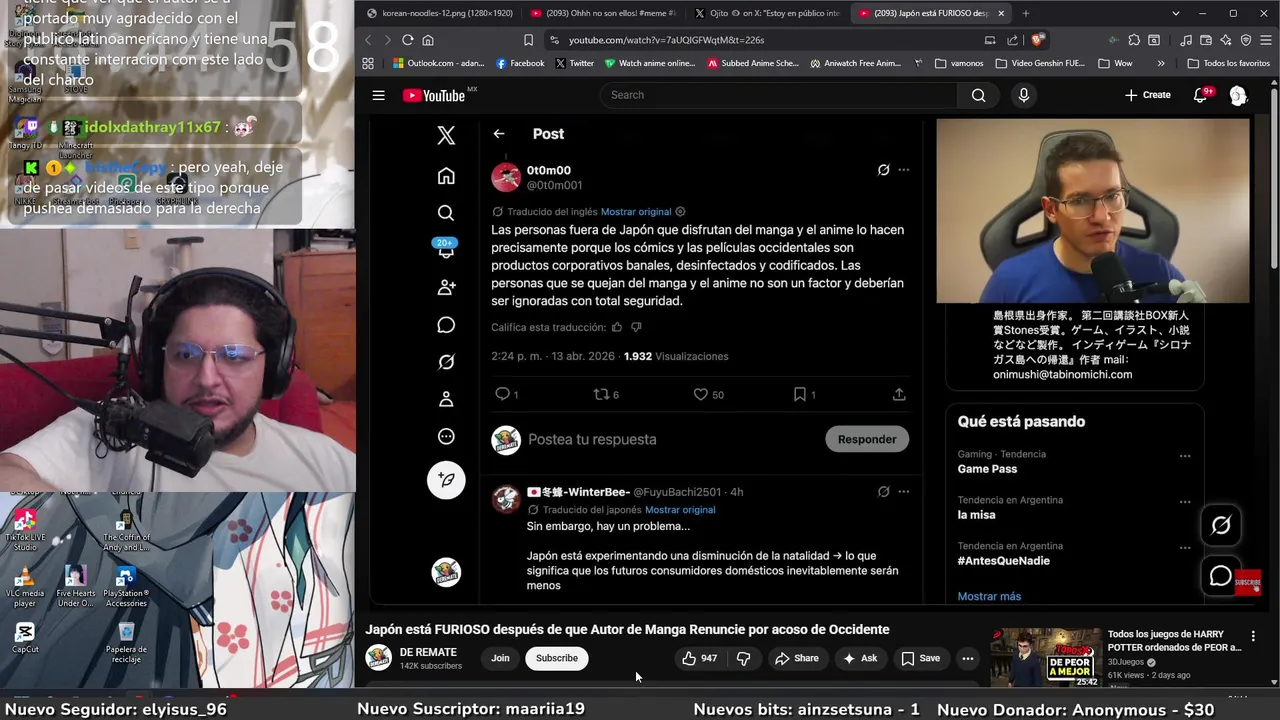
Task: Switch to Ojito on X tab
Action: [x=767, y=13]
